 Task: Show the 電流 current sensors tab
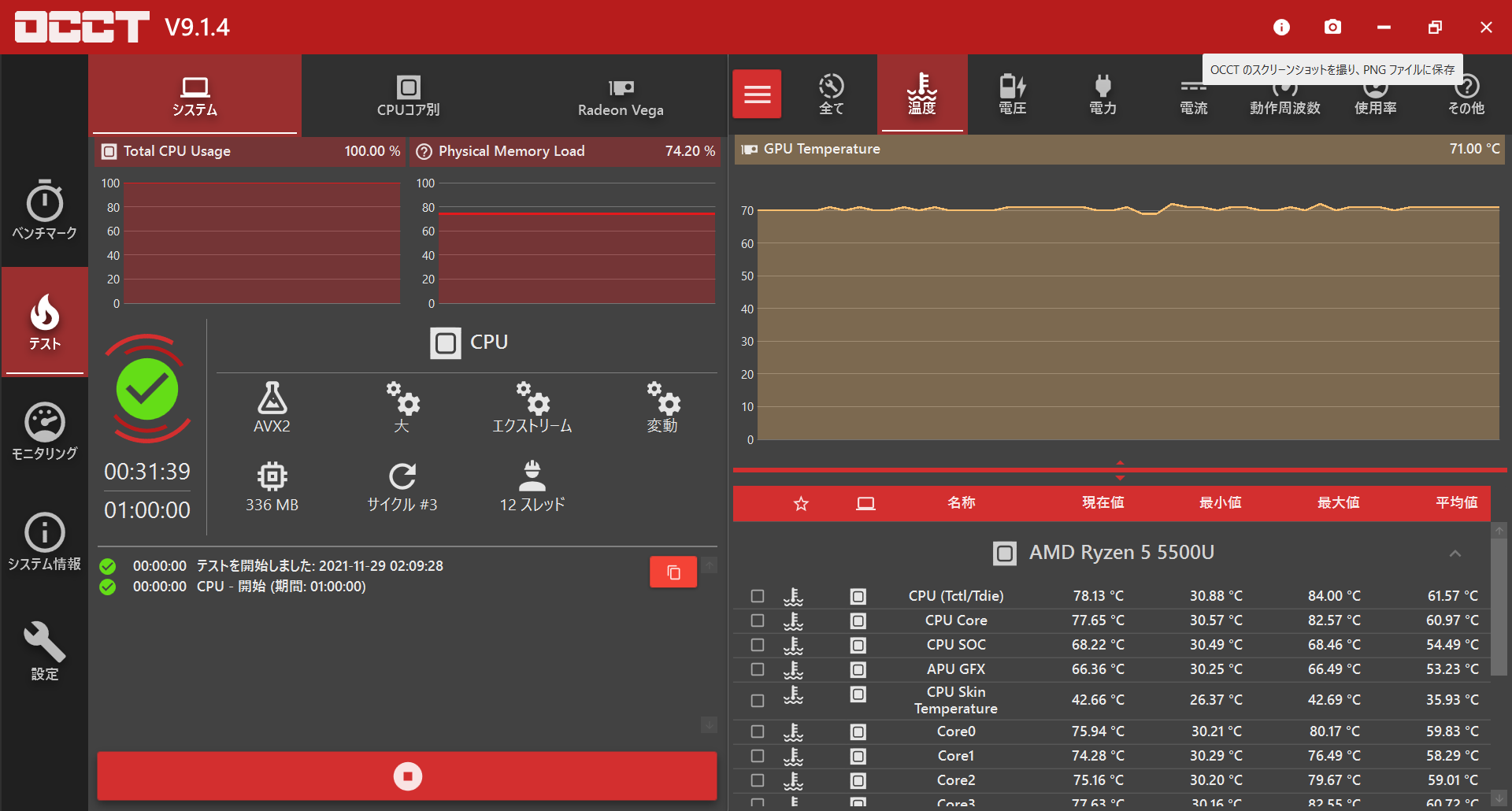click(1194, 98)
